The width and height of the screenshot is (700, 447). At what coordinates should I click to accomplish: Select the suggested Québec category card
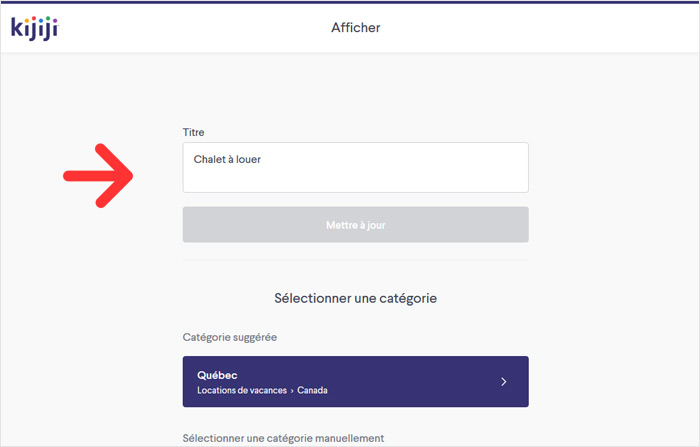[x=355, y=381]
